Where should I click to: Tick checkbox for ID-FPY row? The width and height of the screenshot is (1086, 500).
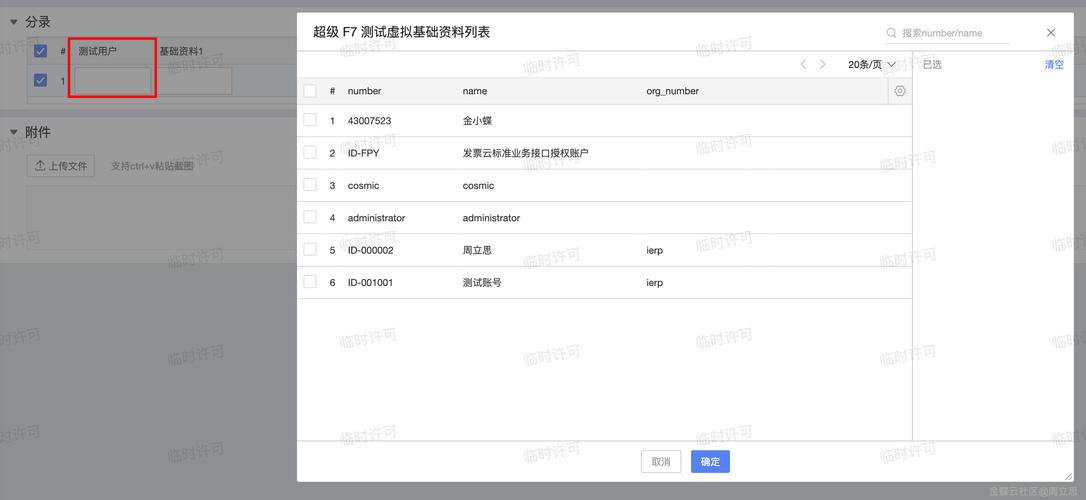[x=310, y=153]
